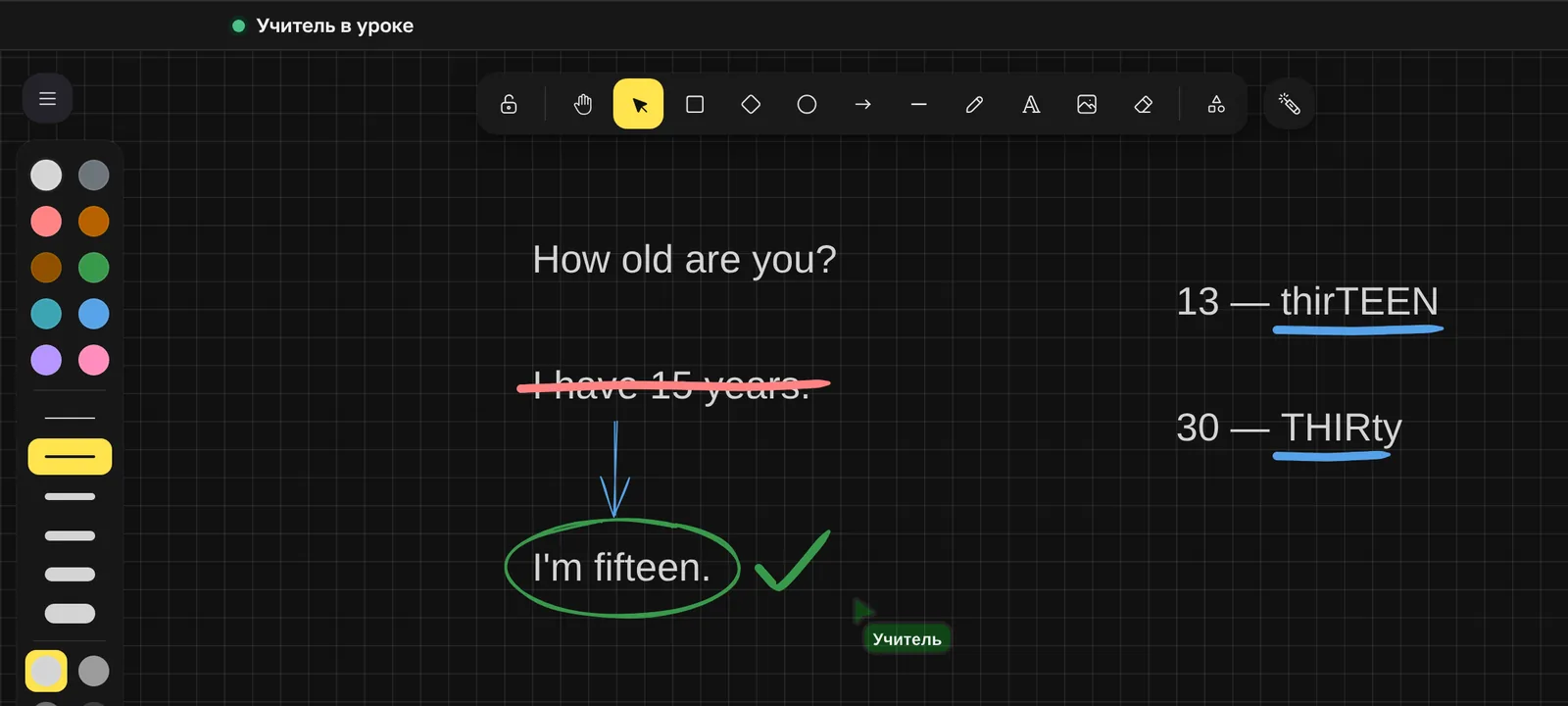Viewport: 1568px width, 706px height.
Task: Choose the fourth stroke width
Action: pyautogui.click(x=70, y=535)
